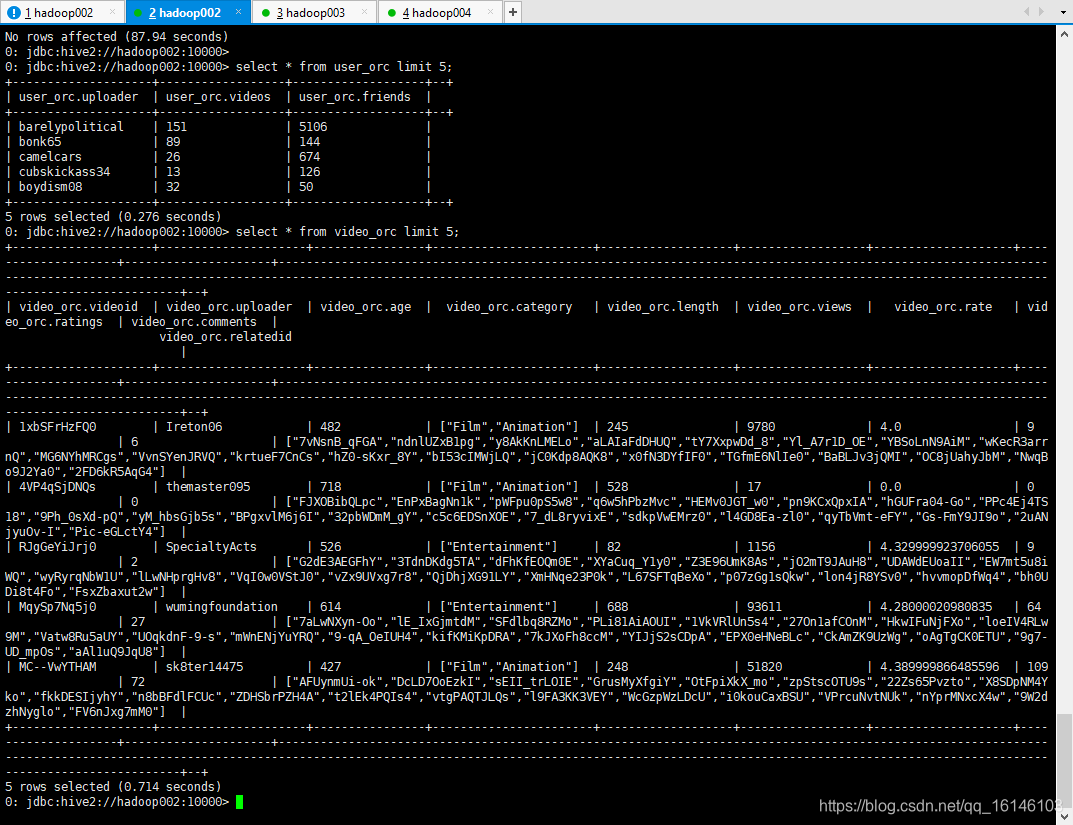Click uploader 'sk8ter14475'

(x=205, y=667)
